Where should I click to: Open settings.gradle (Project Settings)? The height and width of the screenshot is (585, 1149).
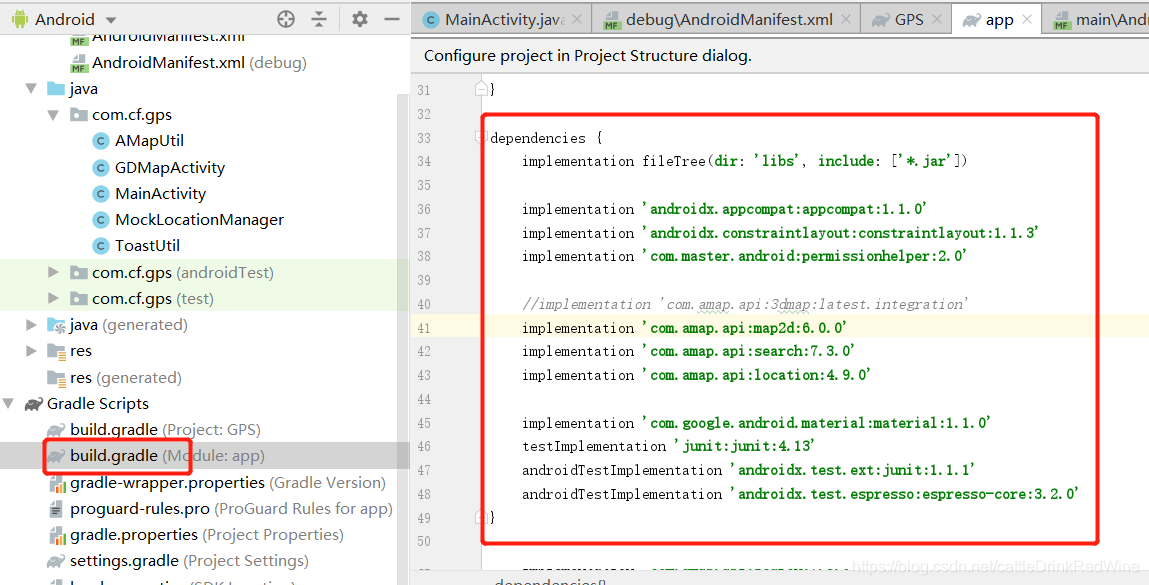click(178, 562)
